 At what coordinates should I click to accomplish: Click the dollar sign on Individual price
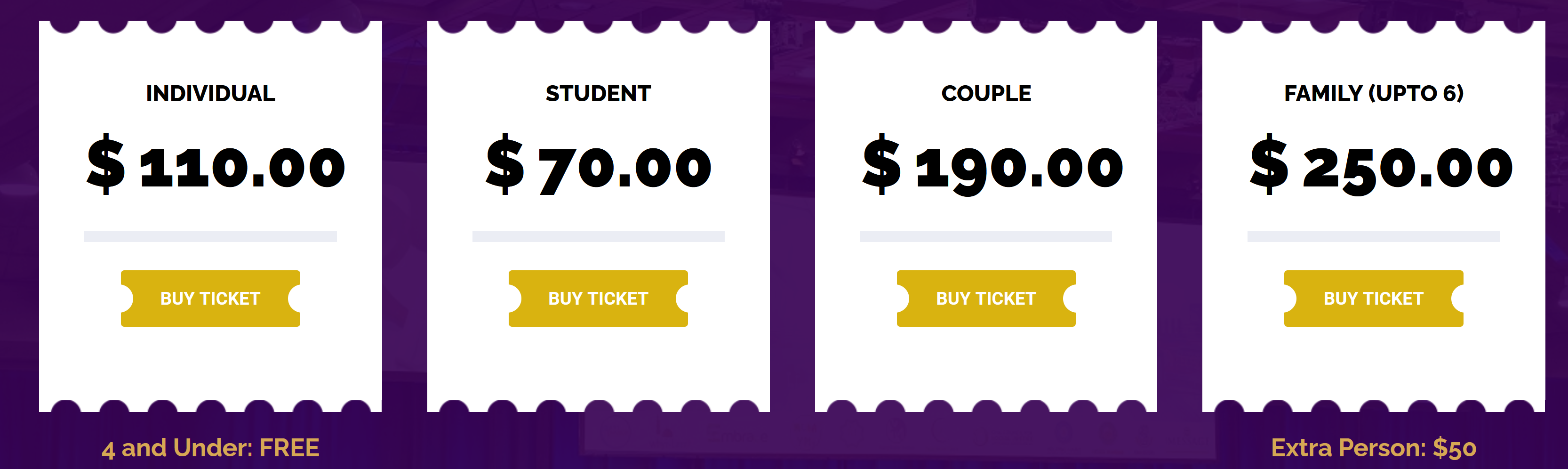[106, 164]
